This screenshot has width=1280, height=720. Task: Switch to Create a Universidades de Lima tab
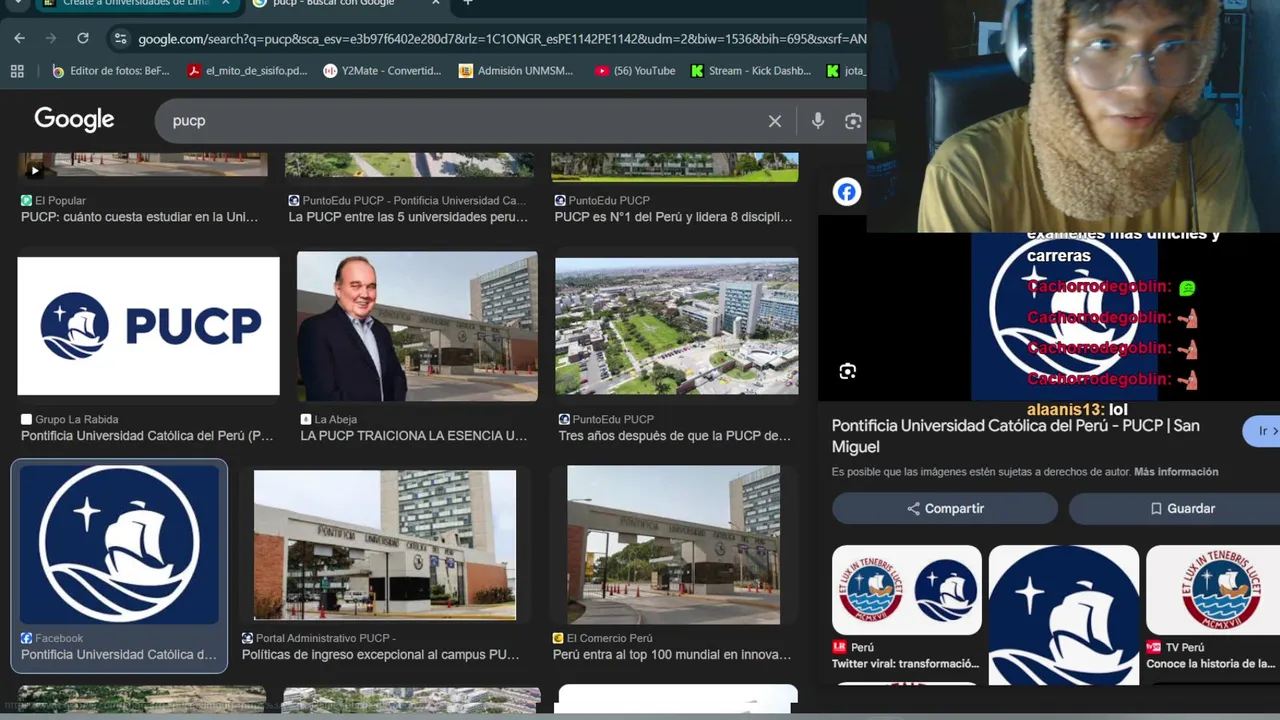point(137,4)
